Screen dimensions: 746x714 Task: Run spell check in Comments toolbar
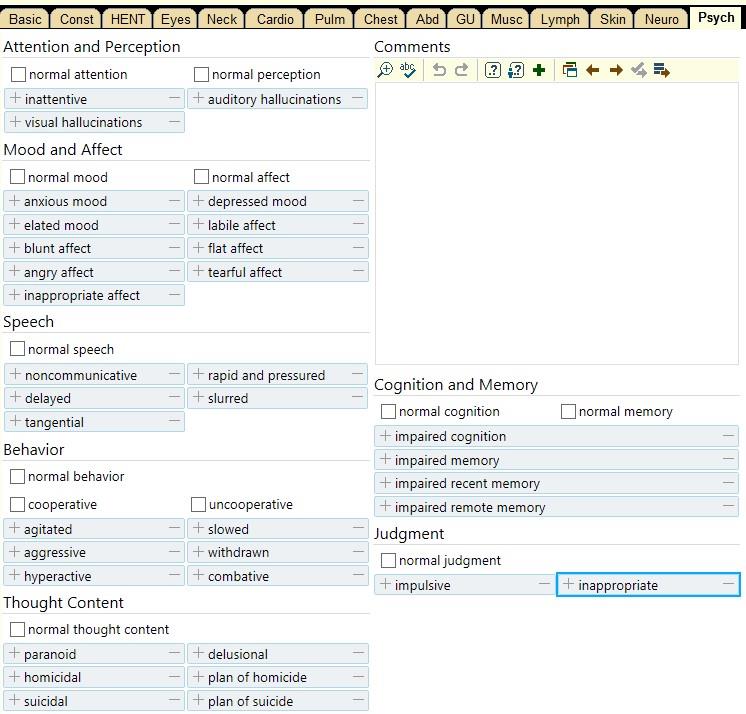408,70
